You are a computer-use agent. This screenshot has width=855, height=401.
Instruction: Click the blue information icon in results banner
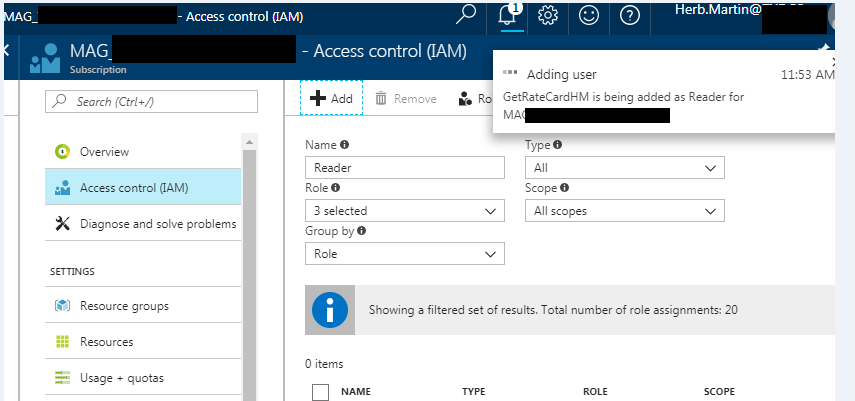point(330,310)
